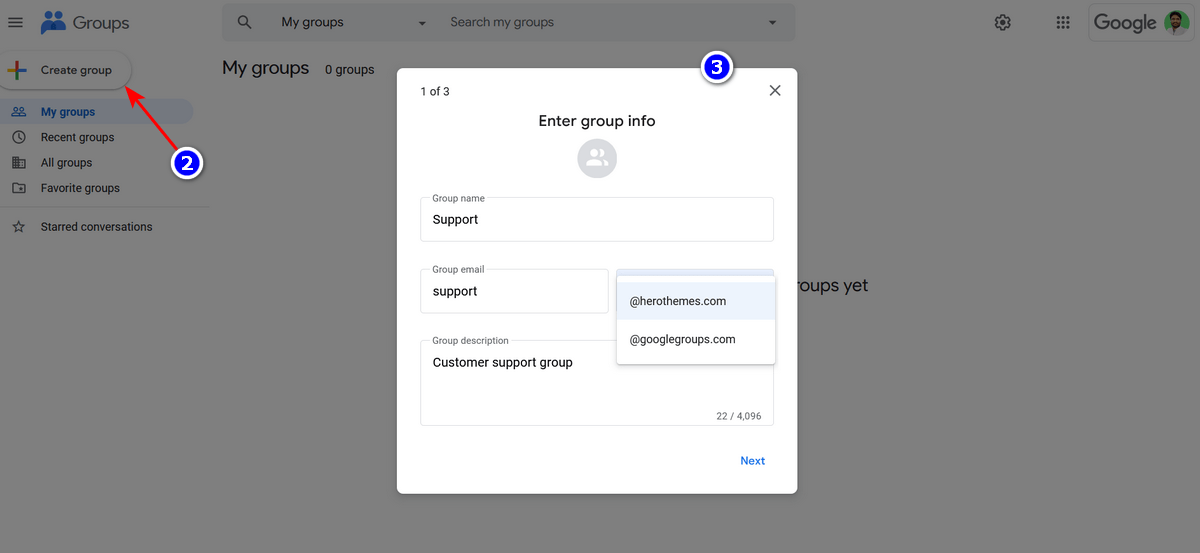Open the Google account avatar
1200x553 pixels.
pos(1176,22)
